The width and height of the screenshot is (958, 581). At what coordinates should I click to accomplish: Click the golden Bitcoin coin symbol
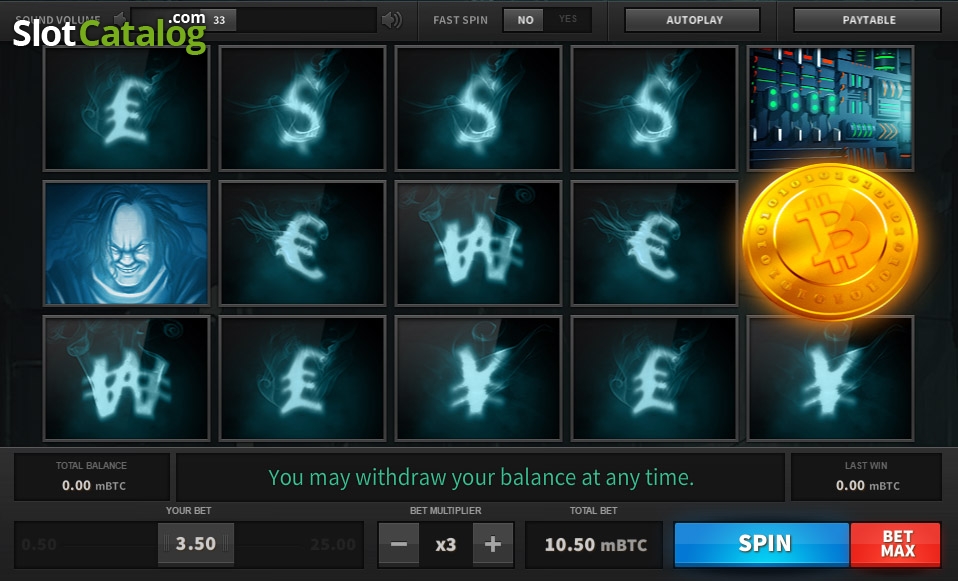click(830, 241)
